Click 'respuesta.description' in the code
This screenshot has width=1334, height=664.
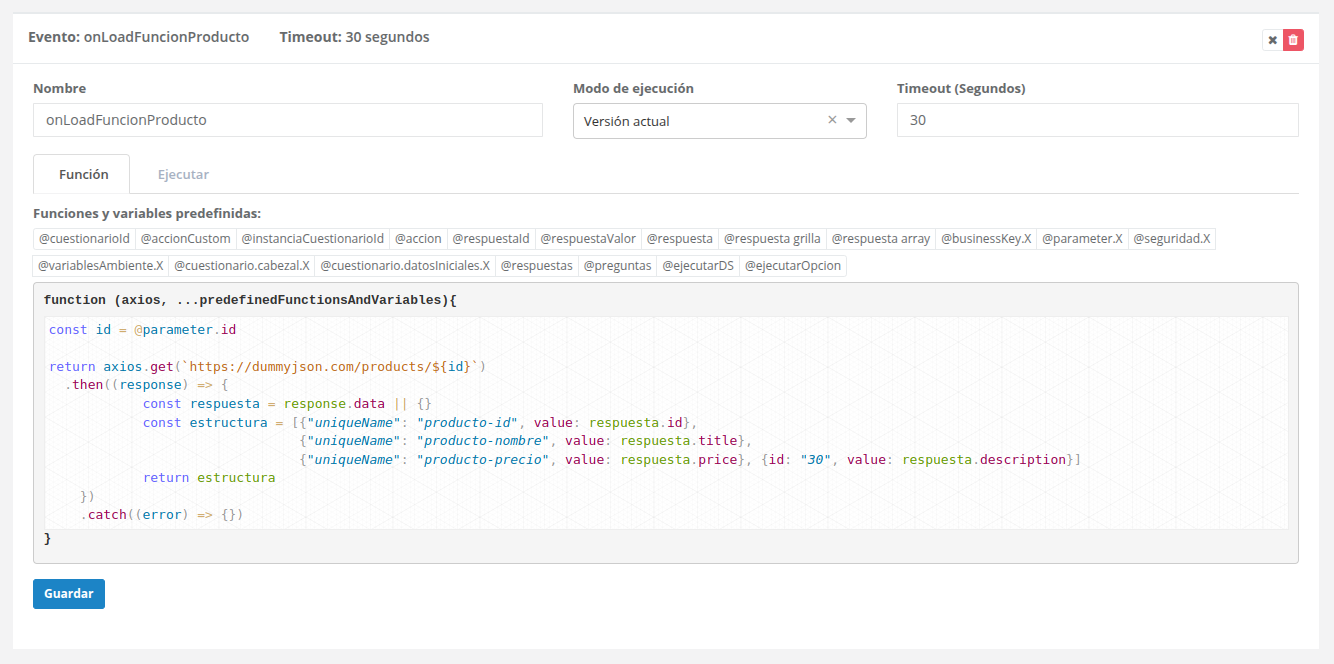pyautogui.click(x=984, y=459)
